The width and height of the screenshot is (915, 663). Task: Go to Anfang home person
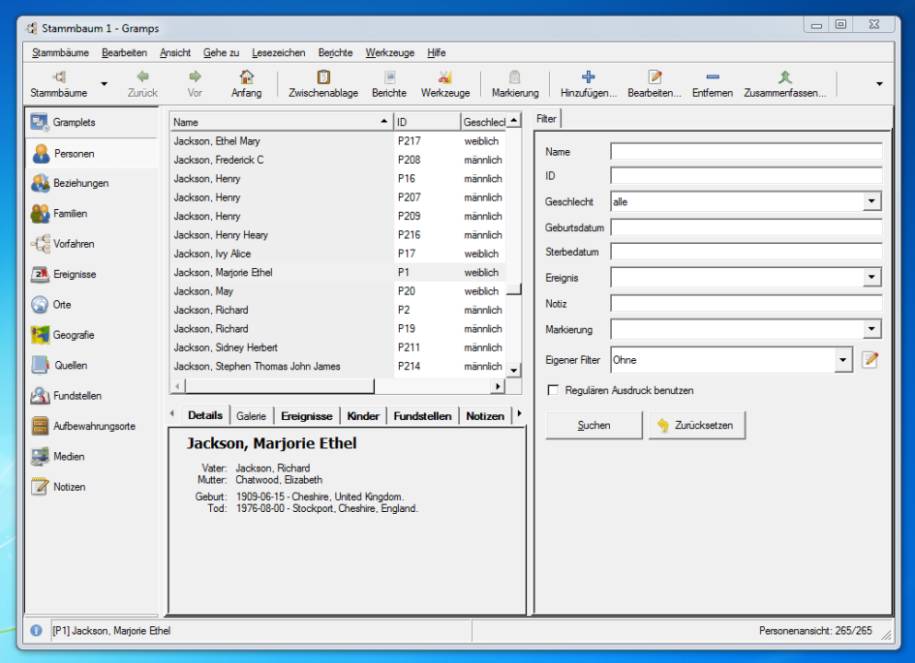pyautogui.click(x=246, y=77)
